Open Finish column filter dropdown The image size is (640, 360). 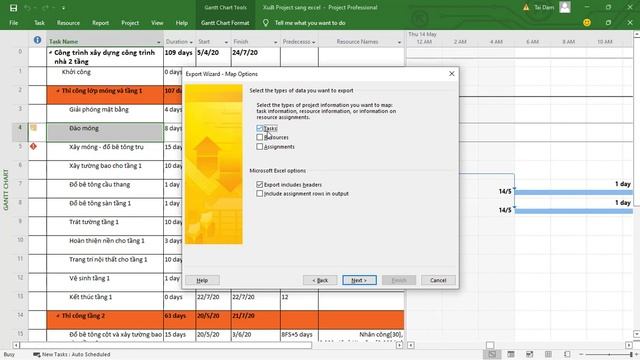pyautogui.click(x=276, y=42)
